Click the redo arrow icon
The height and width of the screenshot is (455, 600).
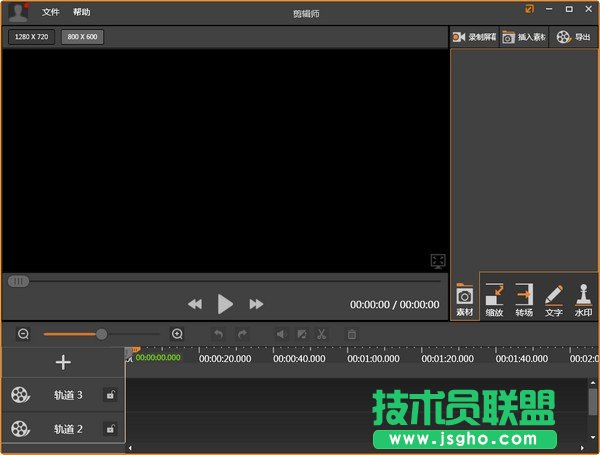(242, 334)
